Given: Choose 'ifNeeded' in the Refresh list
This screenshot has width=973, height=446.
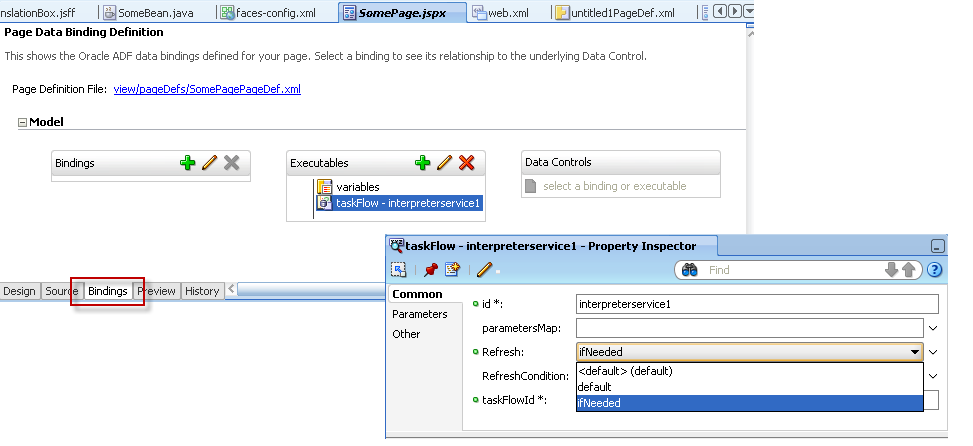Looking at the screenshot, I should (750, 403).
